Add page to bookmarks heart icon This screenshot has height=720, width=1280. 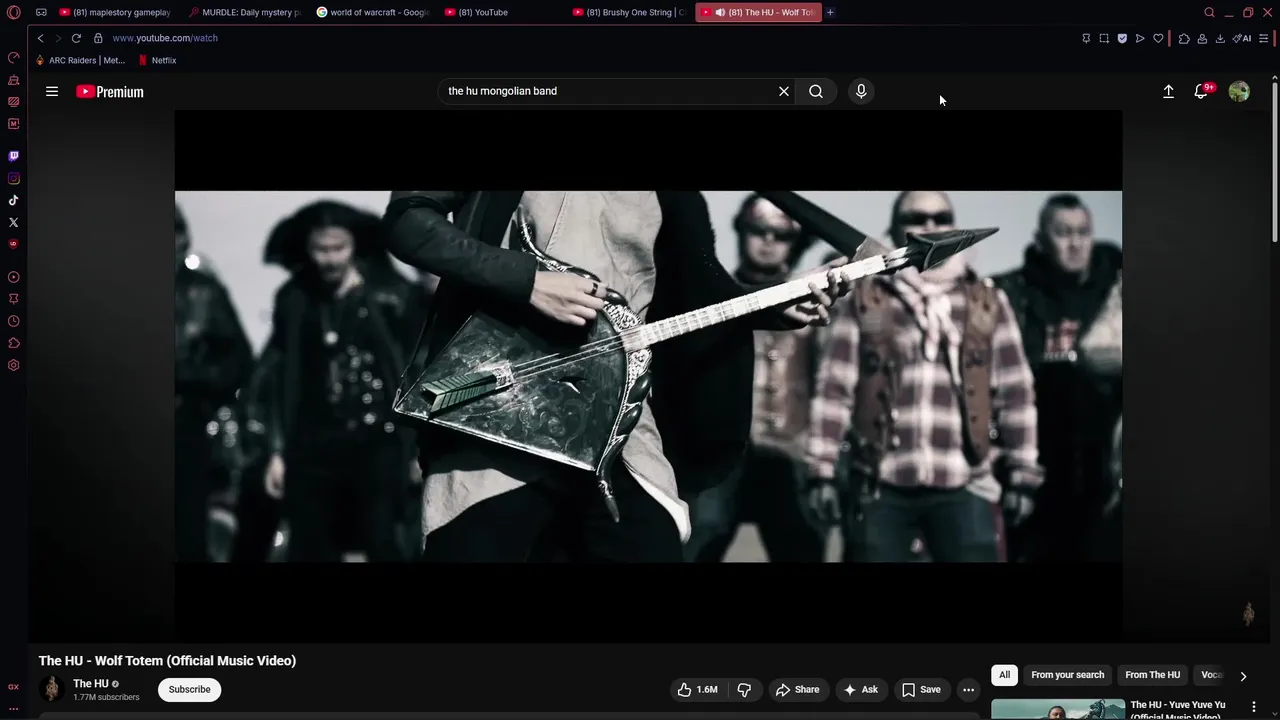point(1158,38)
